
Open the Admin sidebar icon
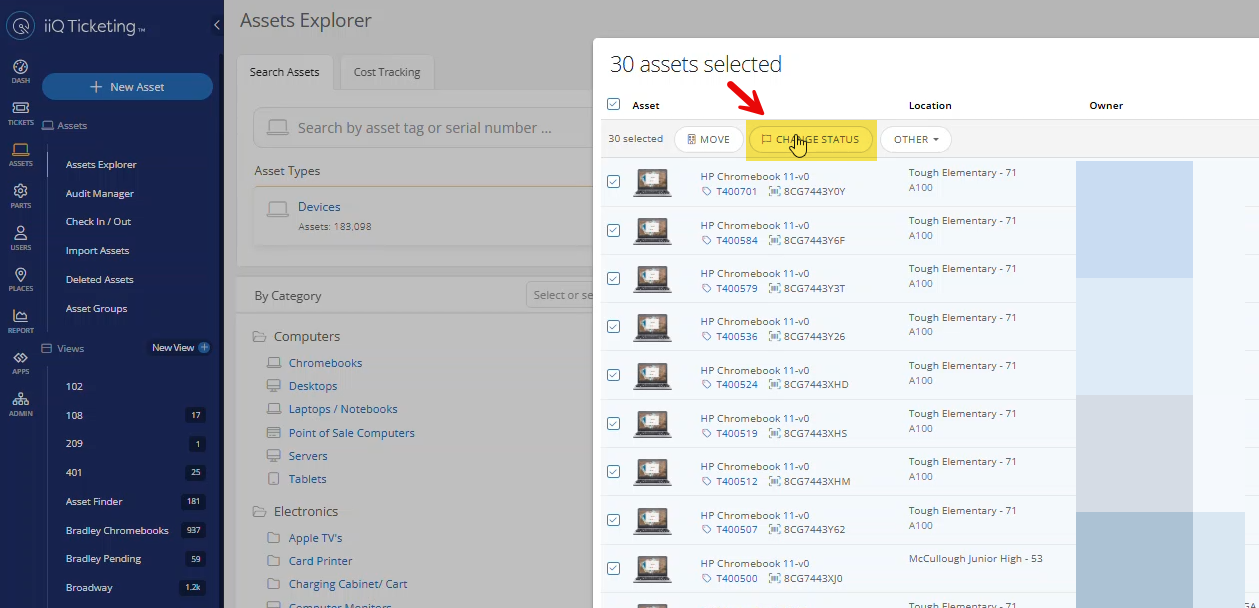click(x=20, y=403)
